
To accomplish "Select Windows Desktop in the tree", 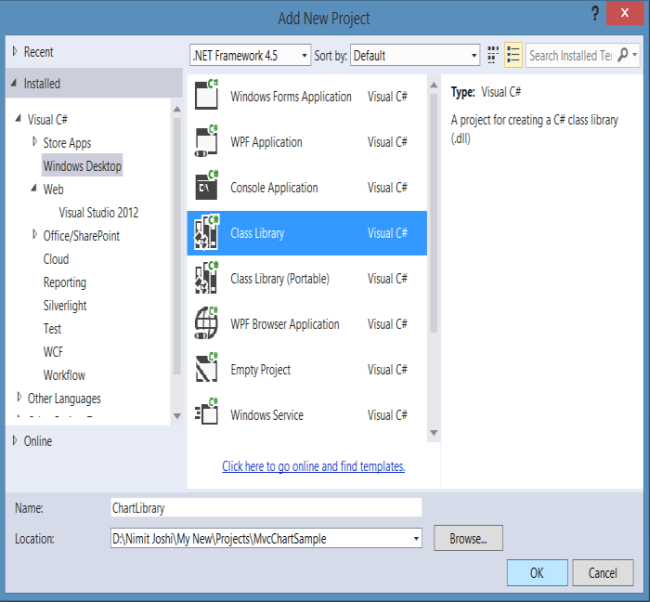I will [82, 166].
